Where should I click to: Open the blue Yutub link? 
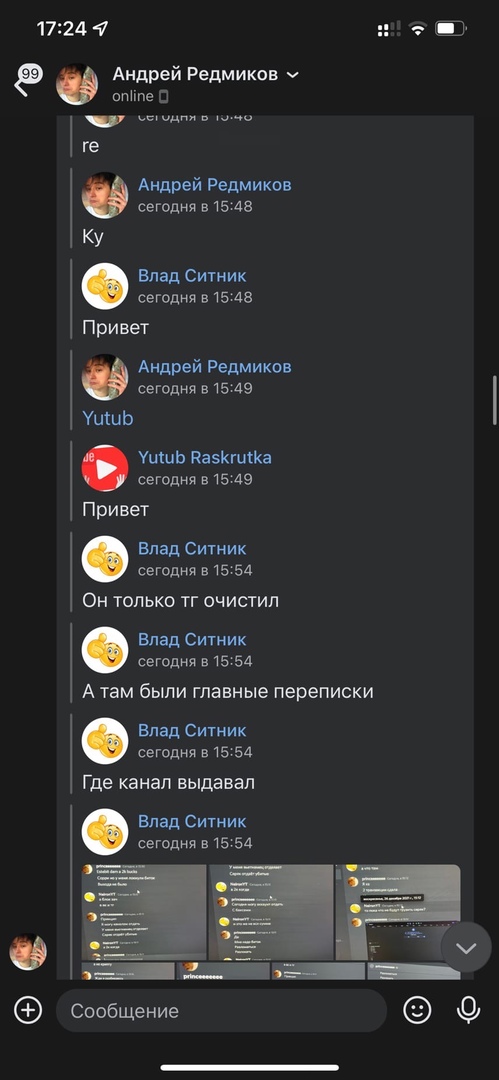coord(108,418)
